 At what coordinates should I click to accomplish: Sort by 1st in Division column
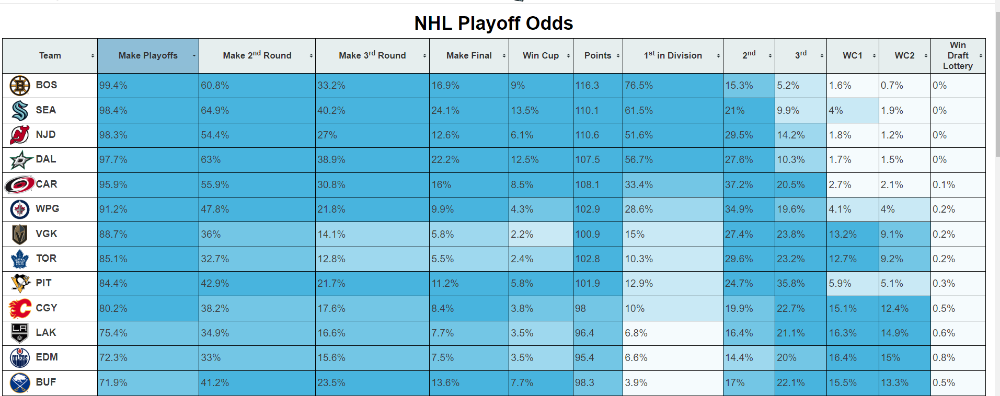tap(673, 55)
